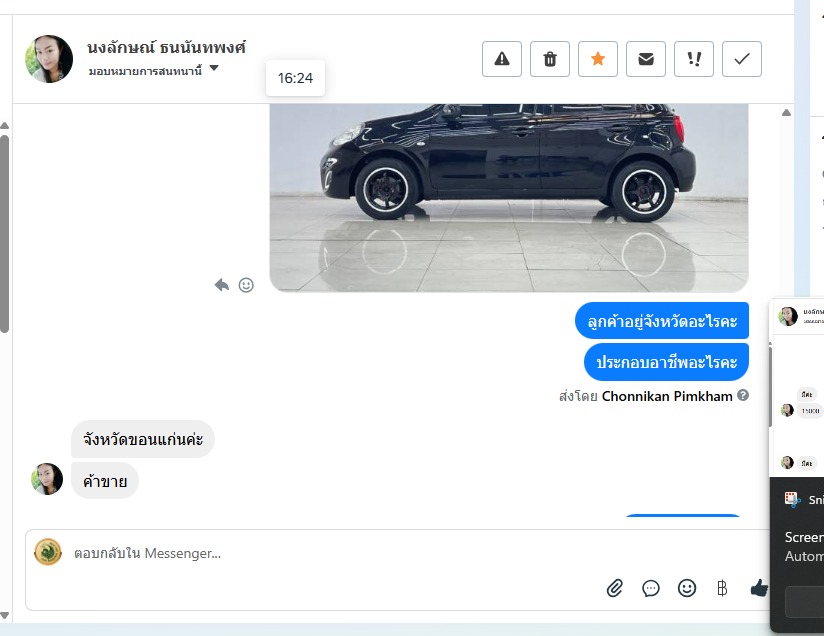Click the left panel scroll-down arrow
The width and height of the screenshot is (824, 636).
[x=4, y=615]
